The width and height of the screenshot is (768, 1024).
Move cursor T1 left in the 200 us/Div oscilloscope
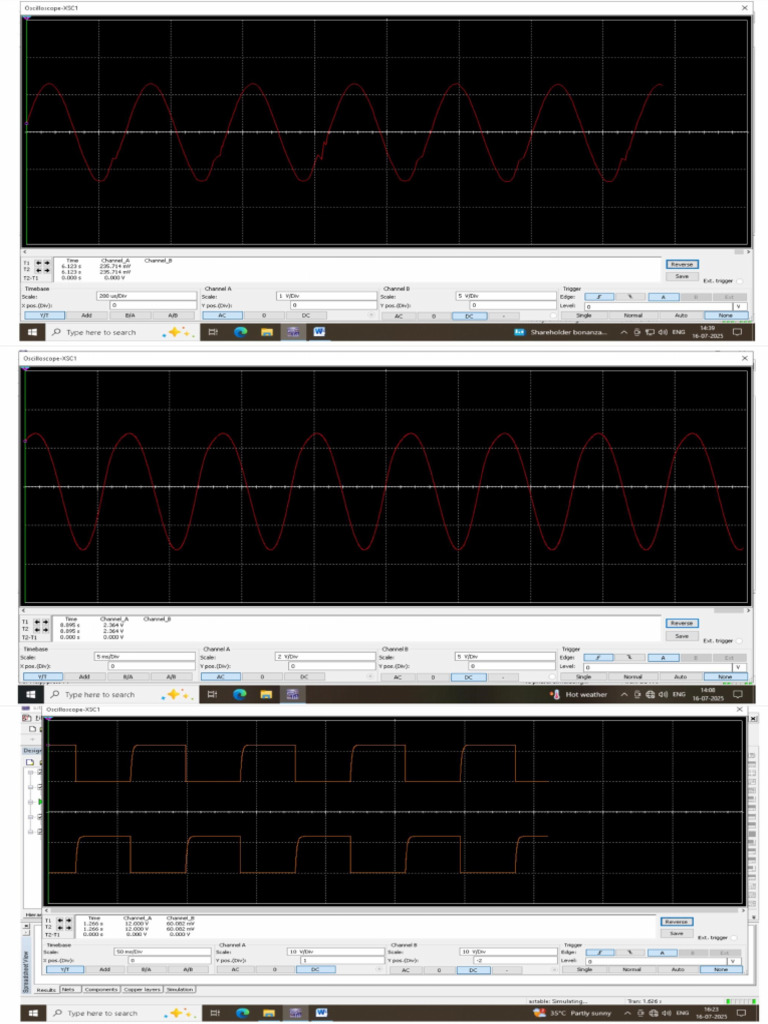pyautogui.click(x=38, y=263)
